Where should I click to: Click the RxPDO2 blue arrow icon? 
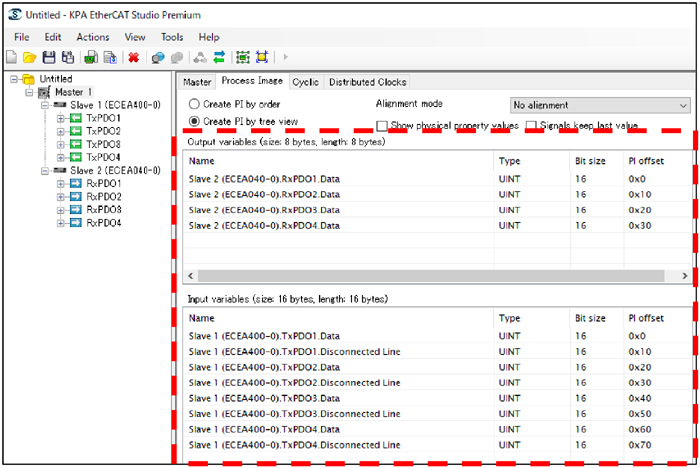tap(75, 197)
